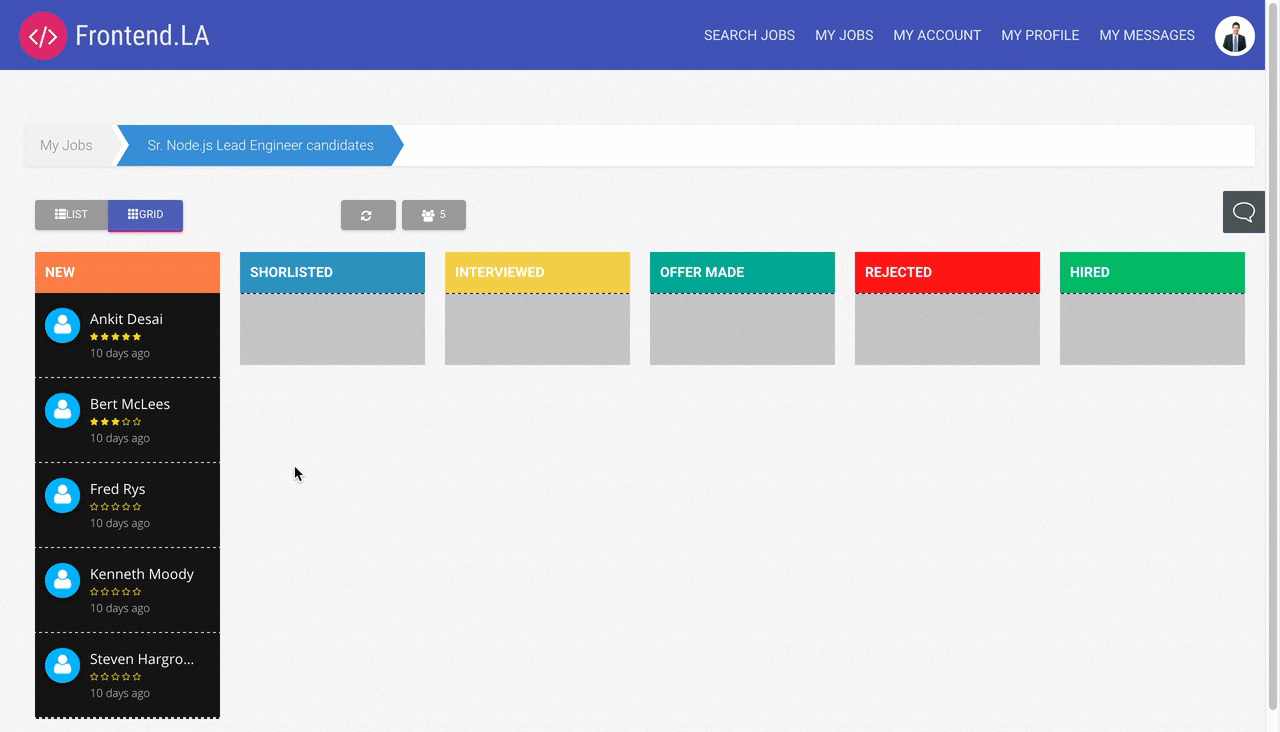Click the empty INTERVIEWED drop area
Viewport: 1280px width, 732px height.
[537, 329]
